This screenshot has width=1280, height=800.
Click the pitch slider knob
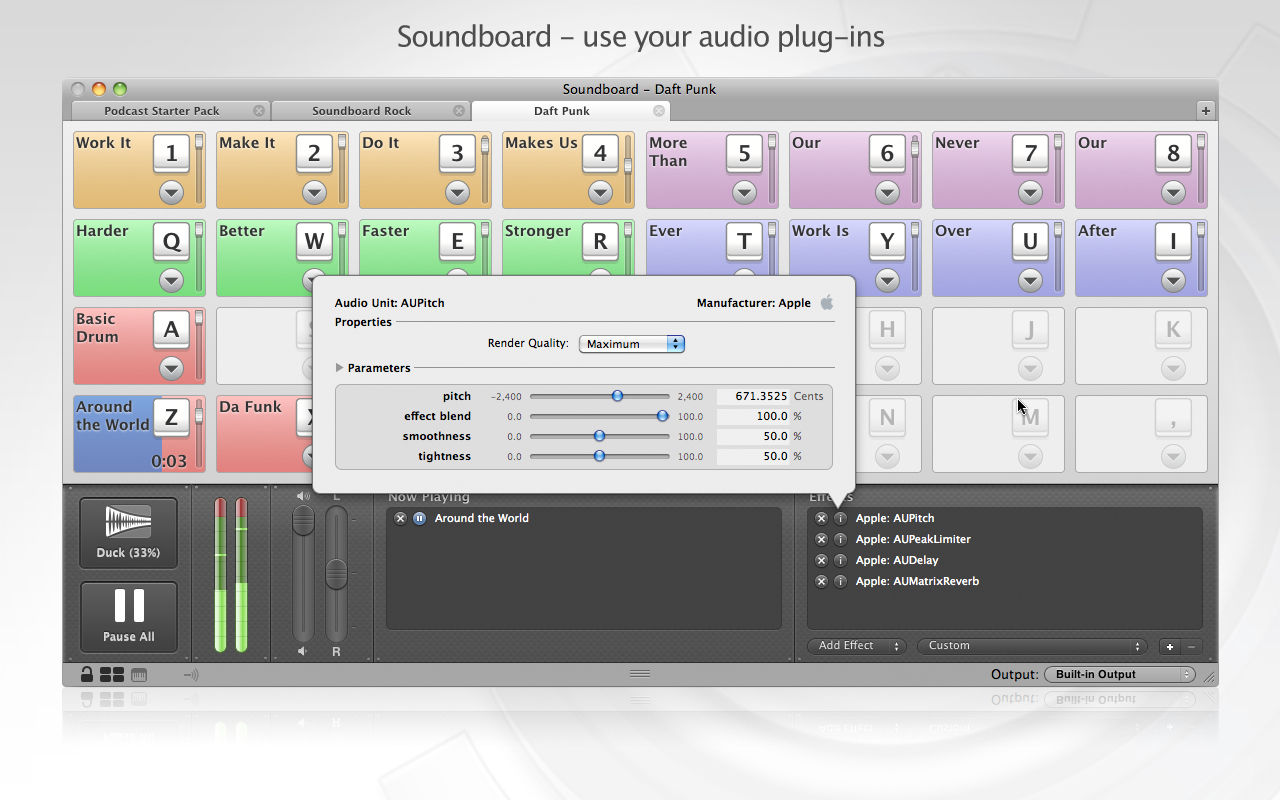click(617, 396)
